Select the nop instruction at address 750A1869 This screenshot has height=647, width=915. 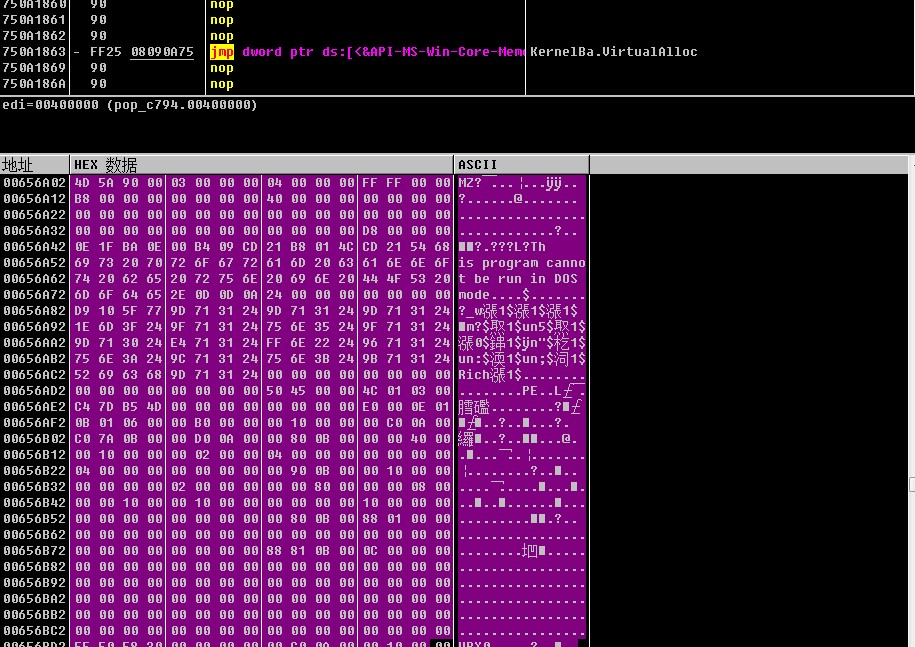pos(221,68)
